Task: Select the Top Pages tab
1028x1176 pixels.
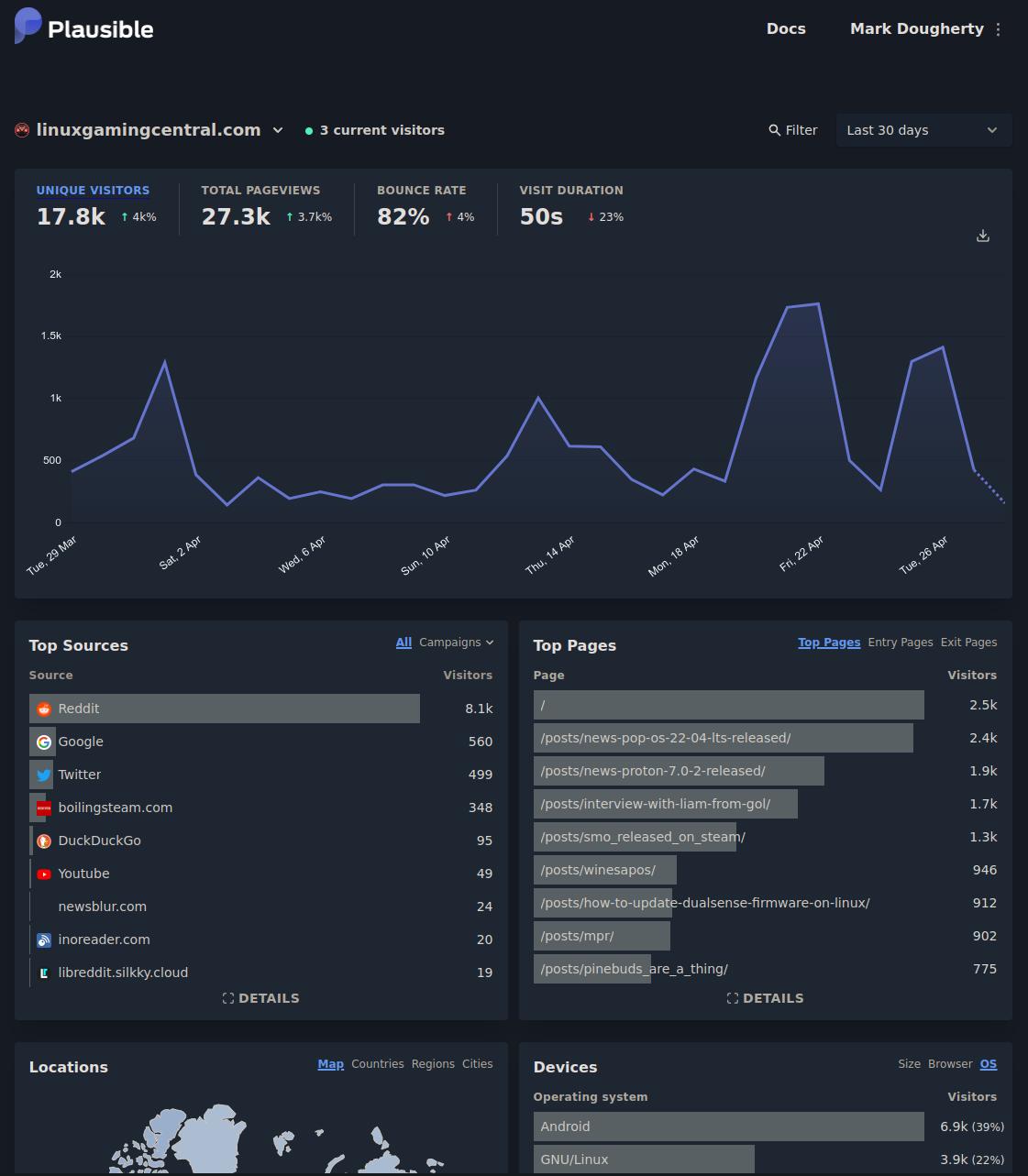Action: (829, 643)
